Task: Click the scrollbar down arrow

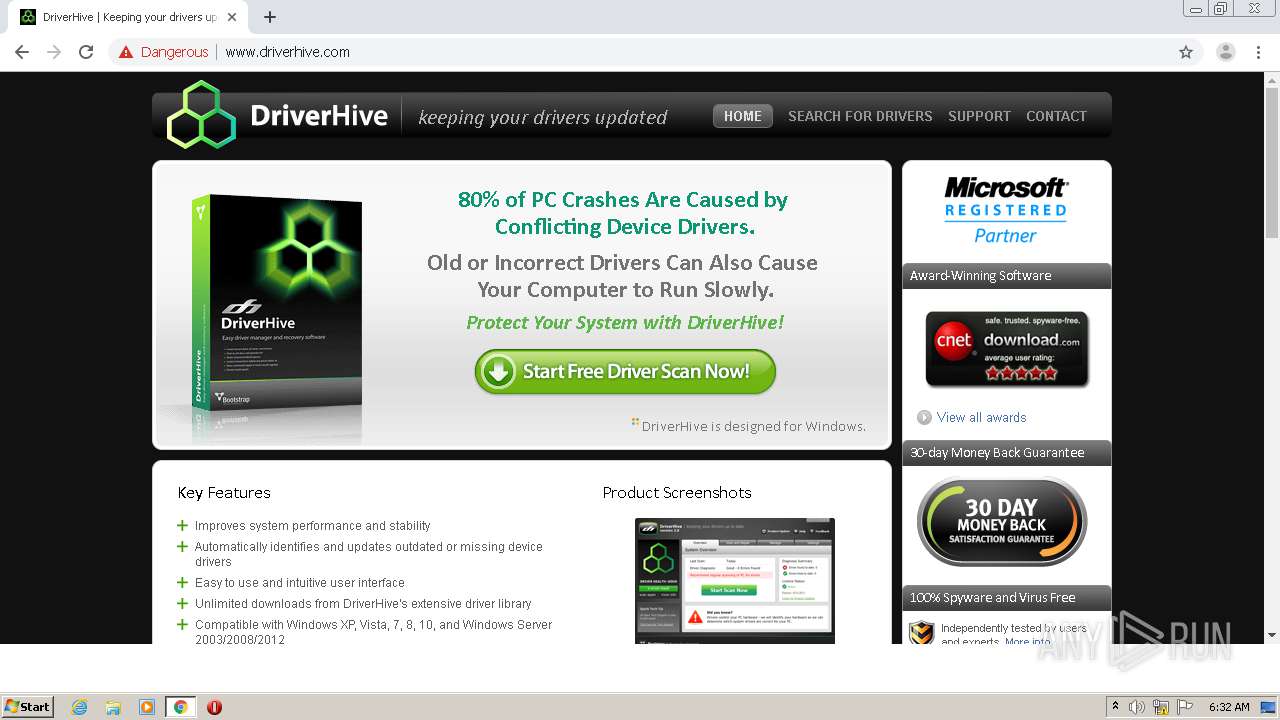Action: point(1272,635)
